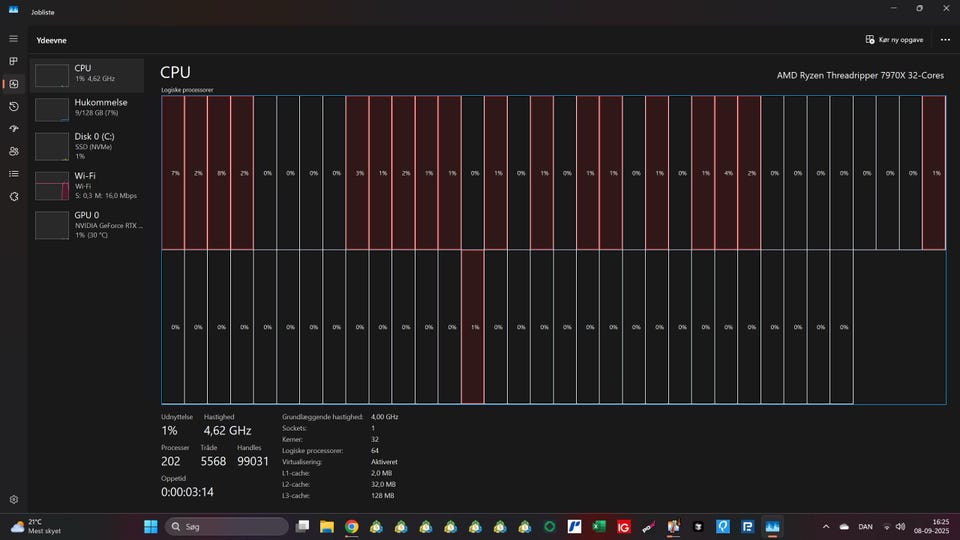Open Excel from the taskbar
This screenshot has height=540, width=960.
[600, 526]
